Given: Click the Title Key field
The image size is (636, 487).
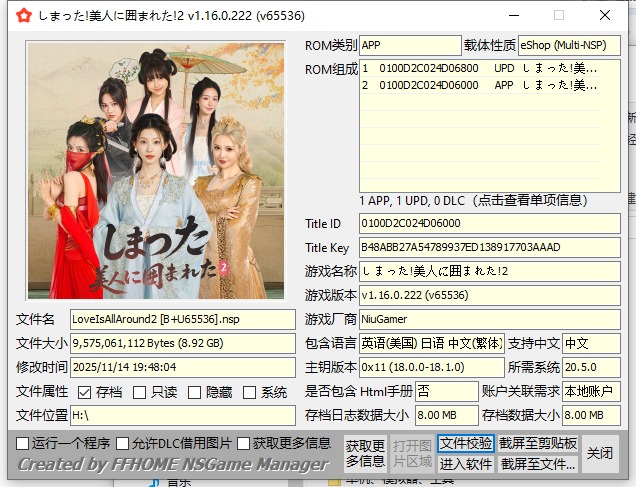Looking at the screenshot, I should tap(489, 247).
